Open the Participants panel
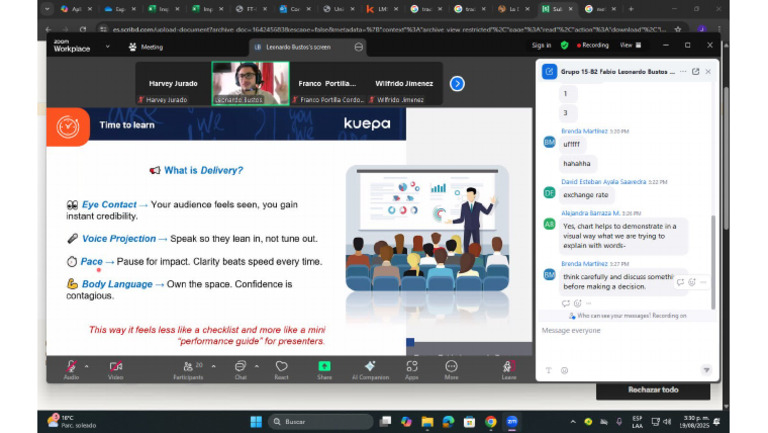Screen dimensions: 768x433 [189, 370]
